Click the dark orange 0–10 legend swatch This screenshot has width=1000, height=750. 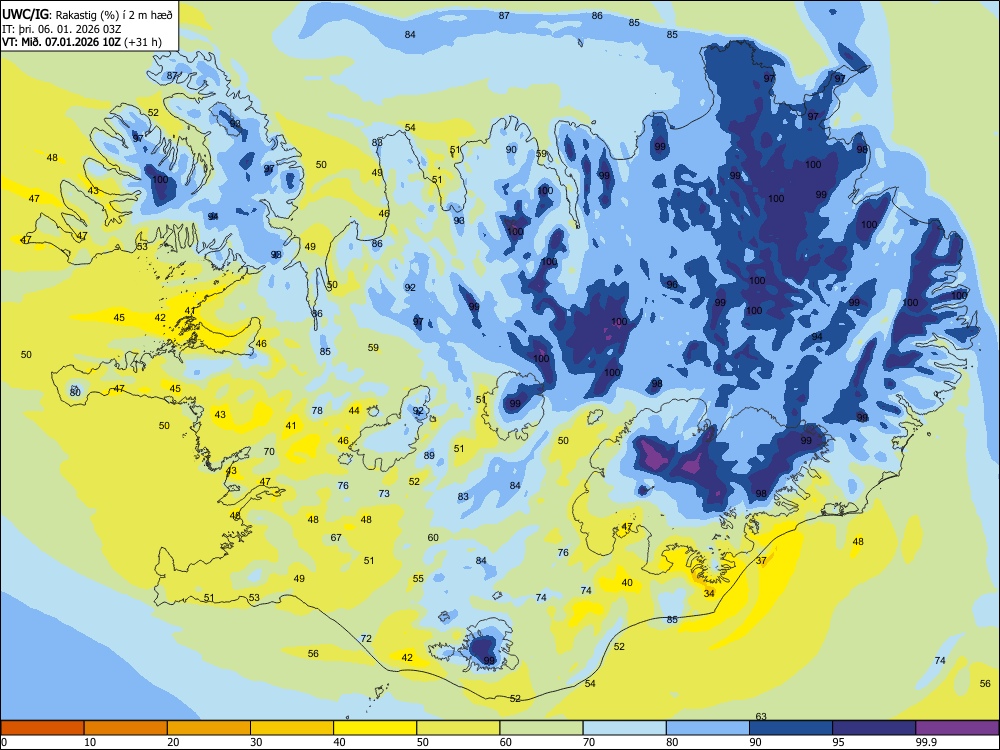point(42,728)
